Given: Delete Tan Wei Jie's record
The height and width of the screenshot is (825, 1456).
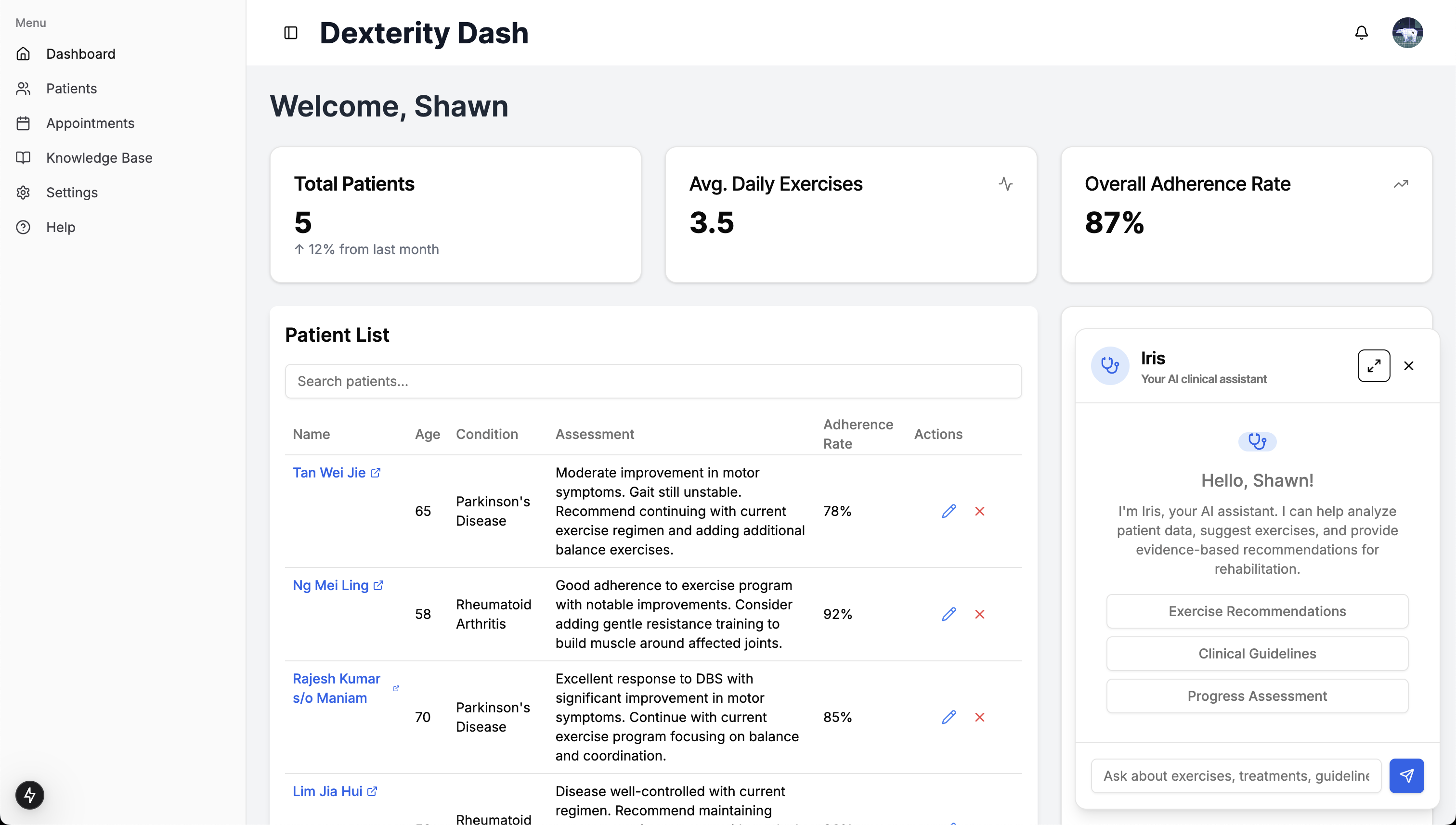Looking at the screenshot, I should [x=979, y=511].
